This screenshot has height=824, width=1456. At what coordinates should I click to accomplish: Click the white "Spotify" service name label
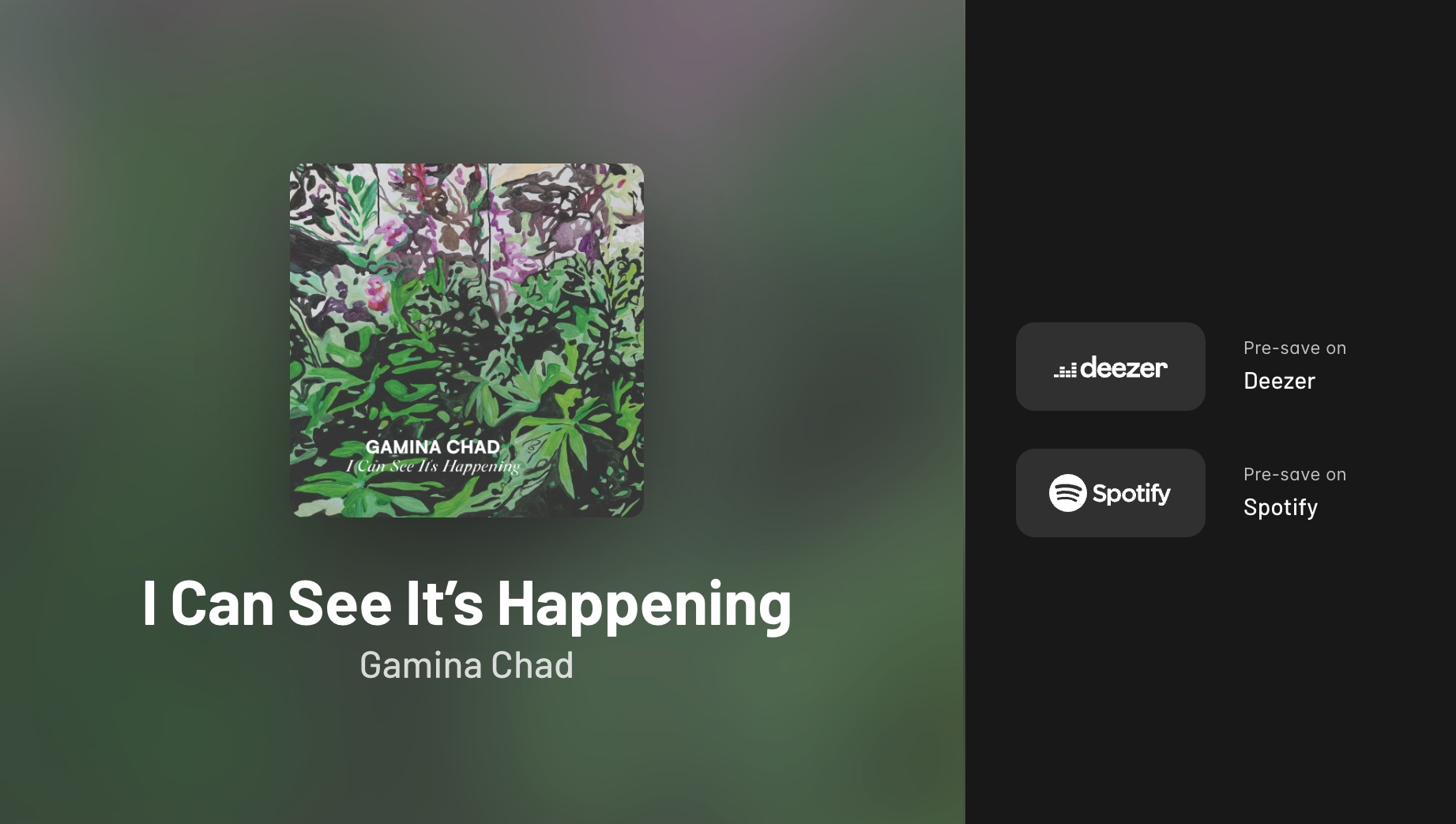1281,507
